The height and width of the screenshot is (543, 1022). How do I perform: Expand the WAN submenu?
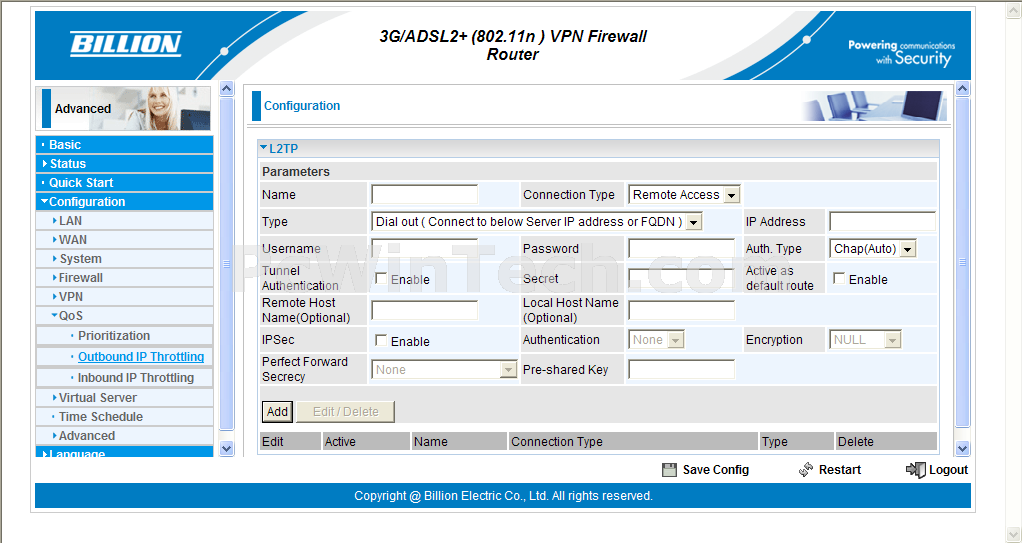124,240
